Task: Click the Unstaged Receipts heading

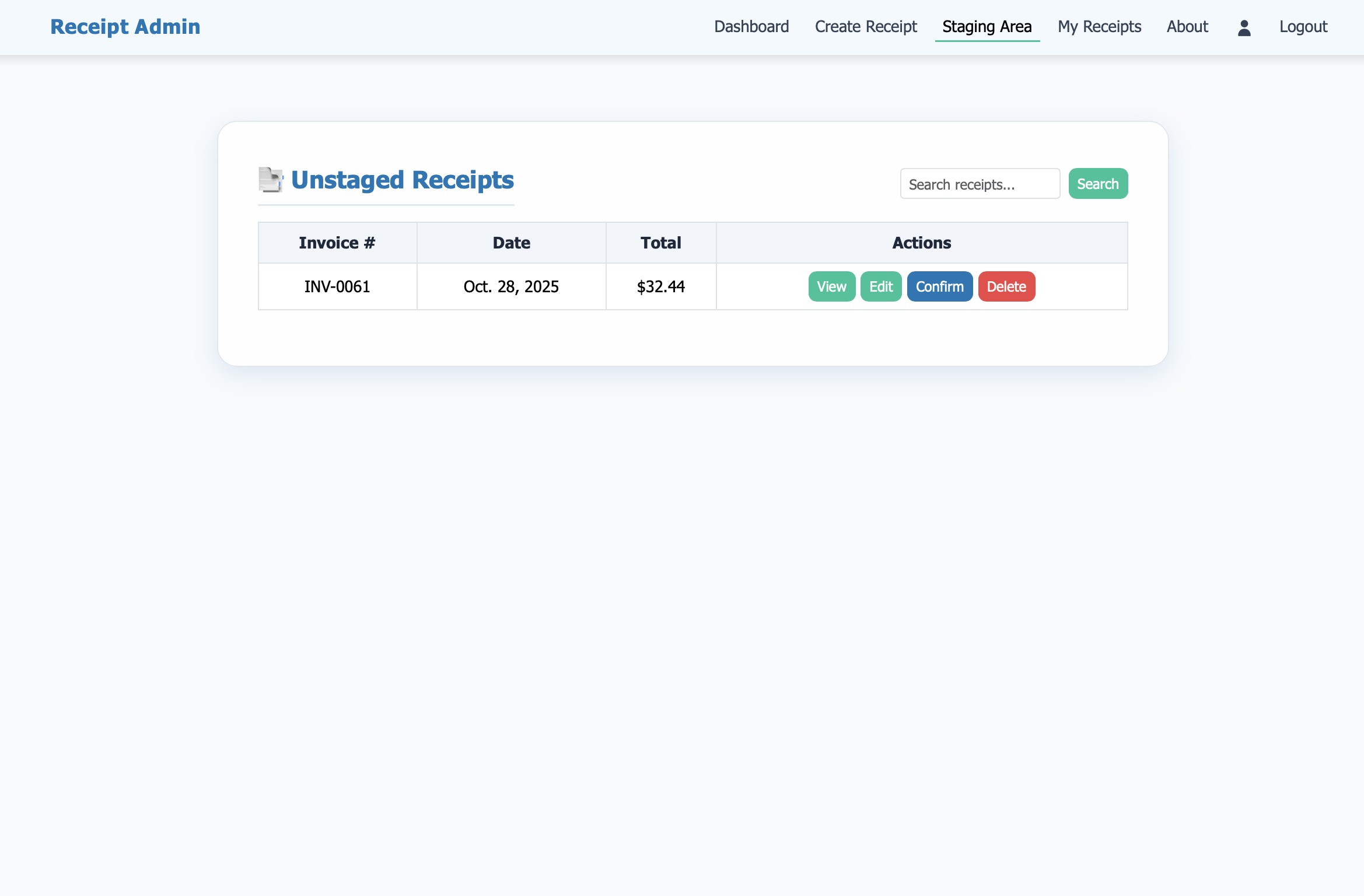Action: pyautogui.click(x=402, y=180)
